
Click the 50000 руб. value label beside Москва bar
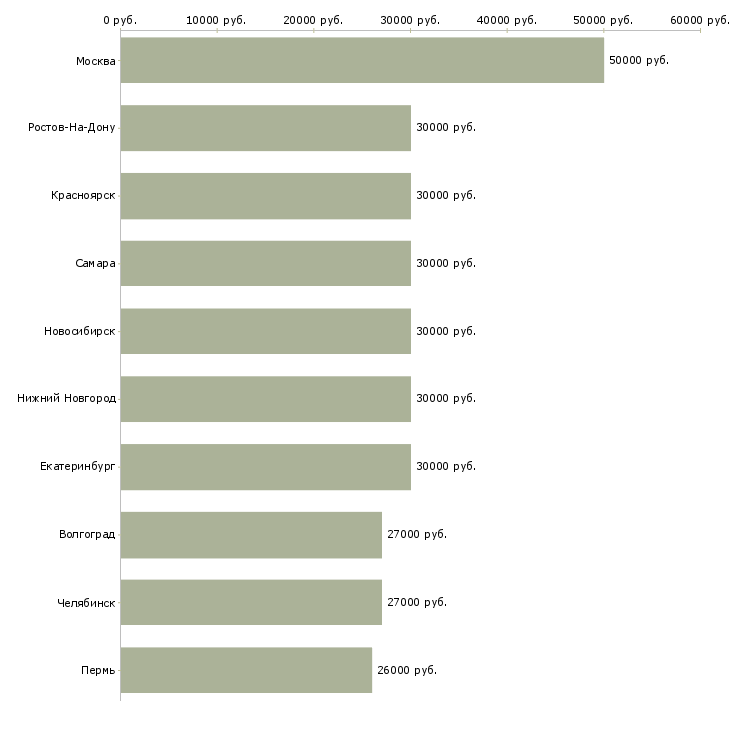tap(639, 60)
